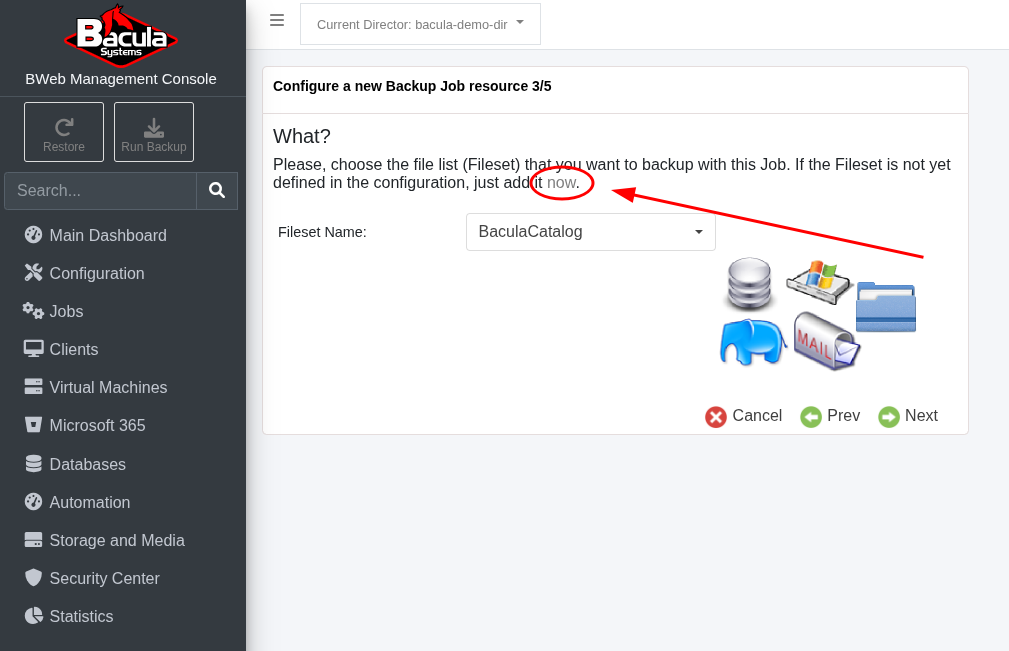The height and width of the screenshot is (651, 1009).
Task: Toggle the hamburger sidebar menu icon
Action: 277,20
